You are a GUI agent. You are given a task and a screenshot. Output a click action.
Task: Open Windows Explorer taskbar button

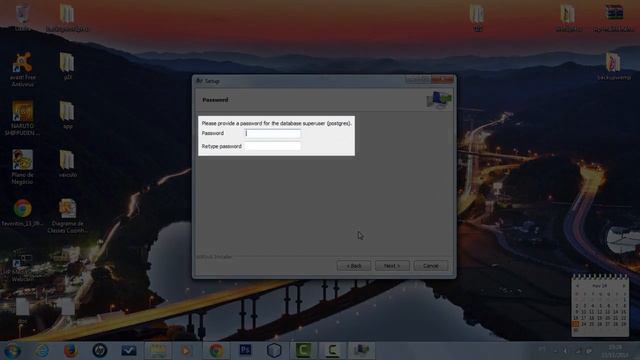158,350
